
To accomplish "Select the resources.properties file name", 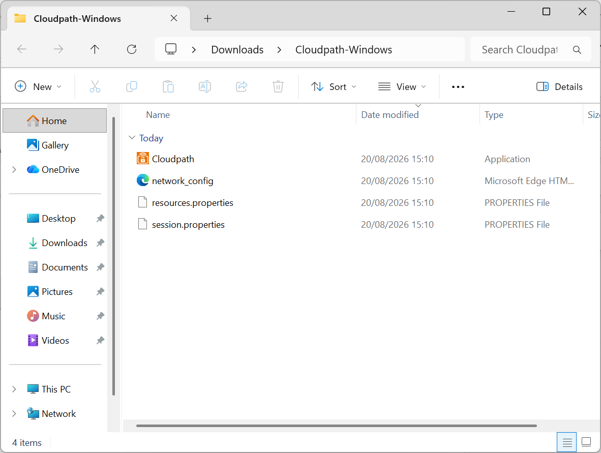I will [192, 202].
